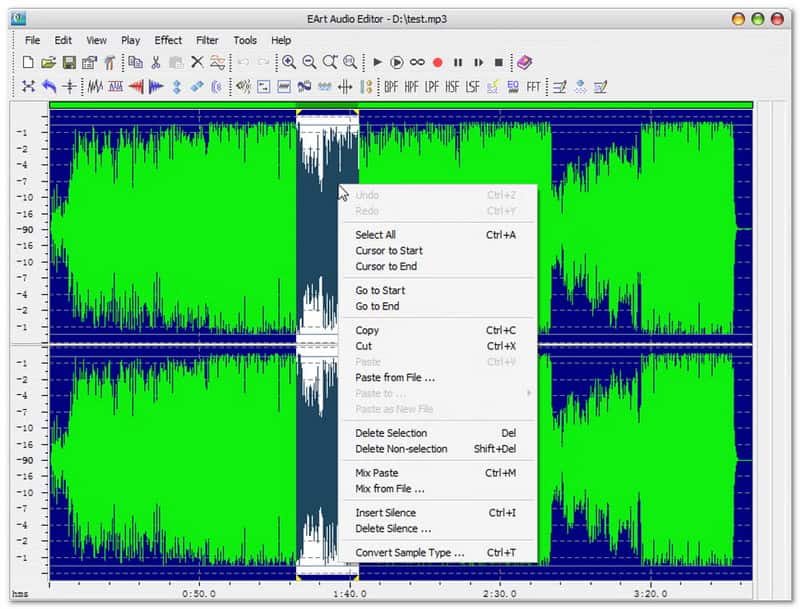Choose Select All in context menu

click(437, 235)
